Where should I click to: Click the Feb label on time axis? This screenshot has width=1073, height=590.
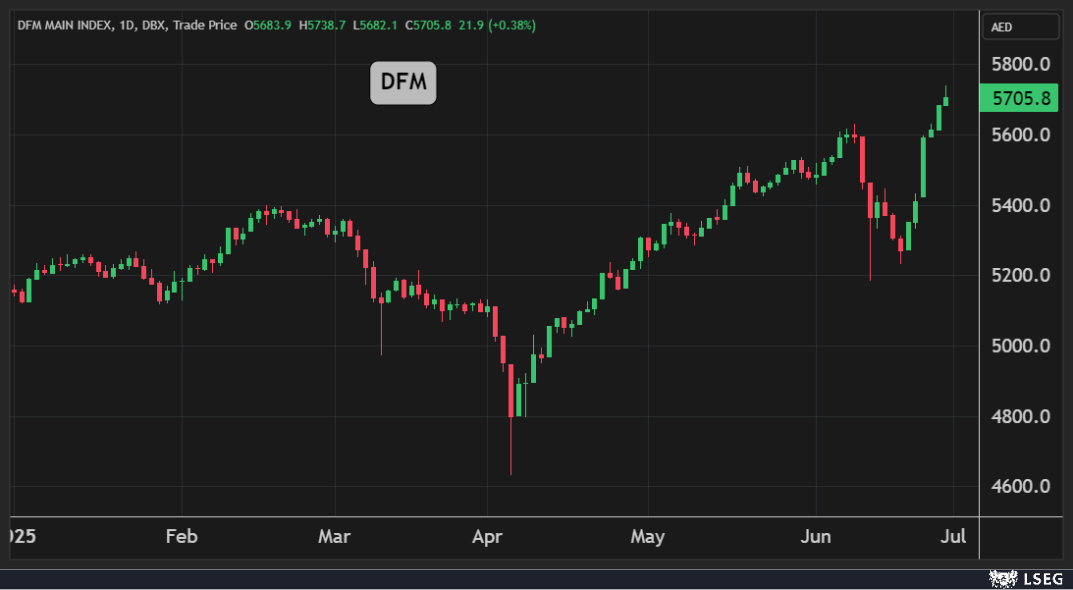pyautogui.click(x=181, y=537)
